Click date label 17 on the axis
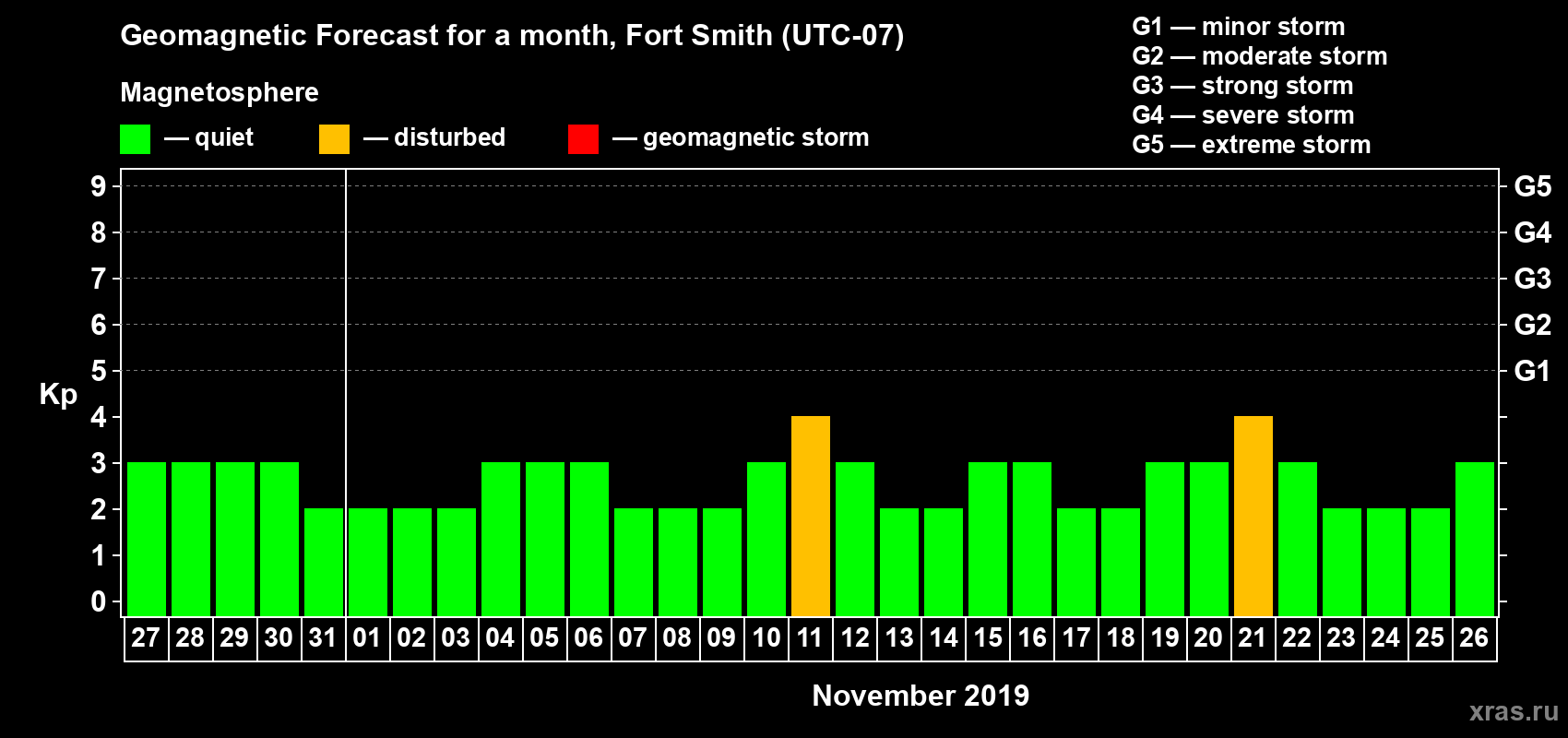 pyautogui.click(x=1075, y=637)
